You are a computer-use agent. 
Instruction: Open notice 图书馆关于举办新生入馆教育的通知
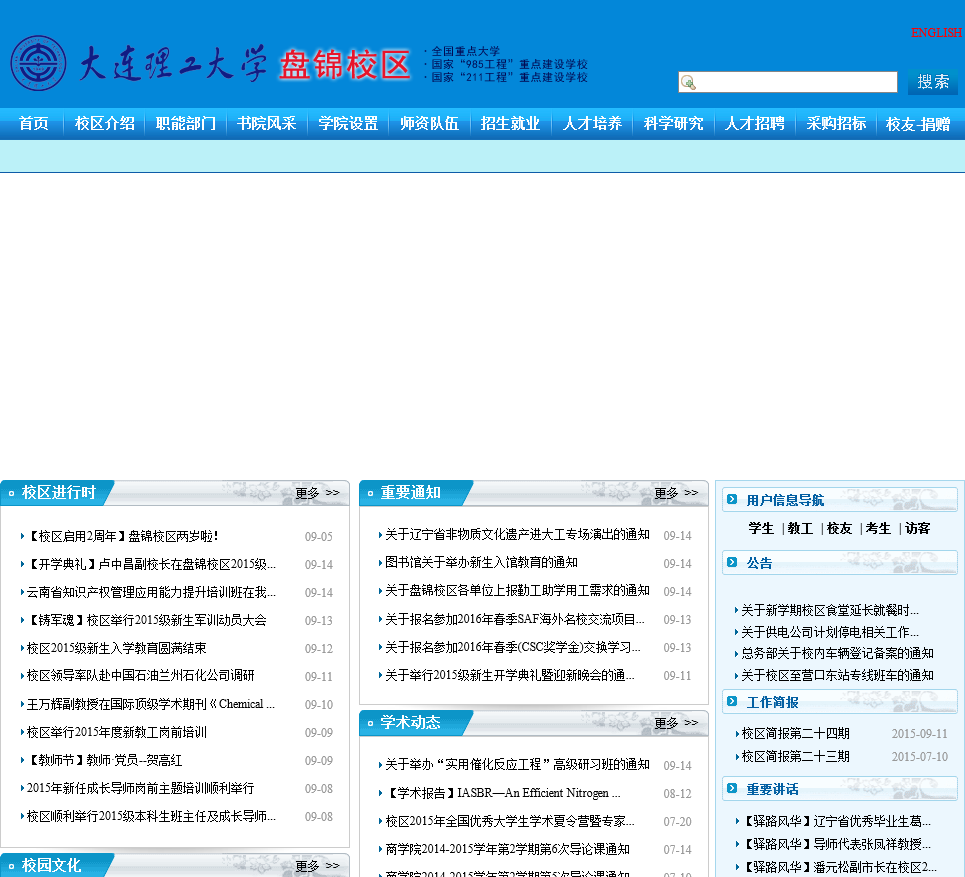pos(481,563)
